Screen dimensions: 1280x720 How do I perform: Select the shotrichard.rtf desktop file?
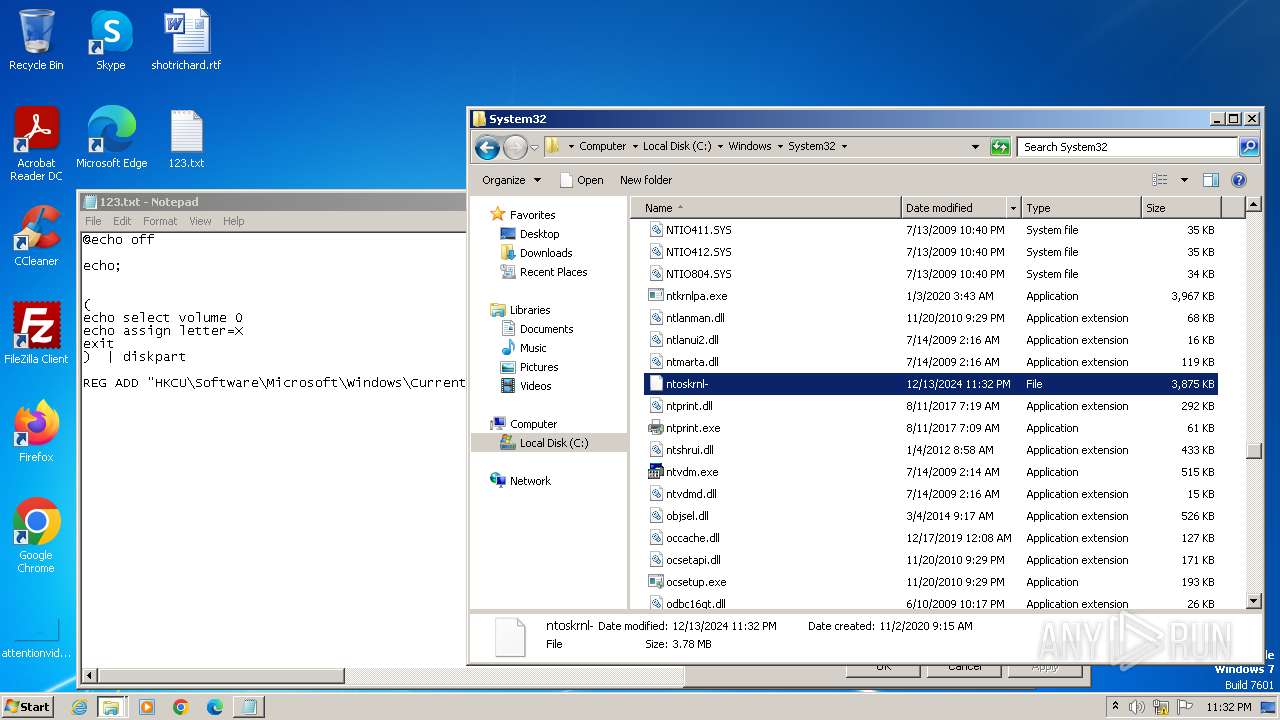[x=186, y=40]
